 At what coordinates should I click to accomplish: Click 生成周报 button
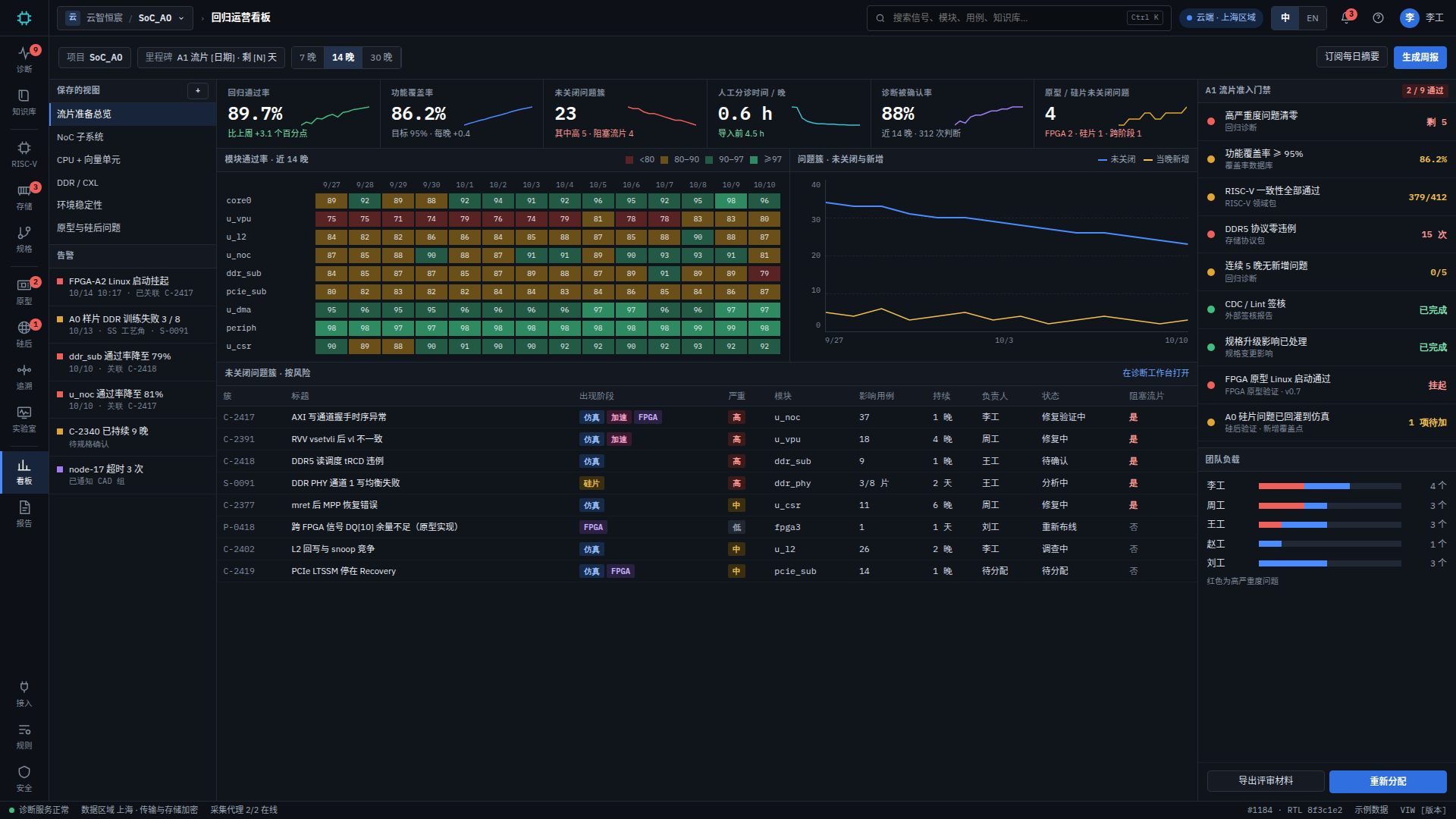click(1420, 57)
